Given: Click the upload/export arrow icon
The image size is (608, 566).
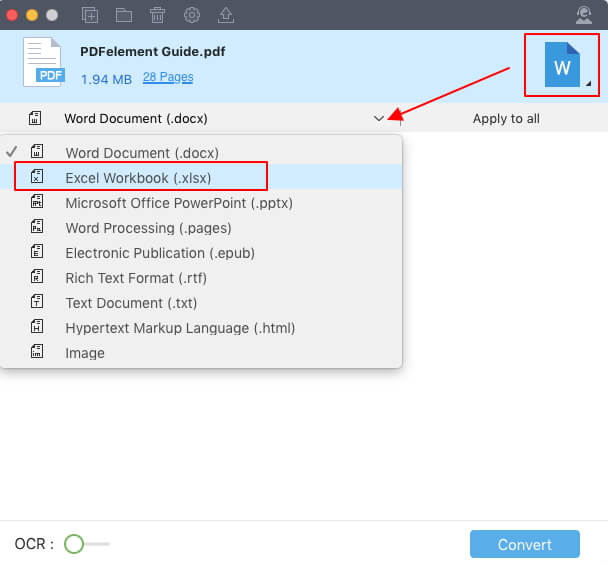Looking at the screenshot, I should [226, 15].
